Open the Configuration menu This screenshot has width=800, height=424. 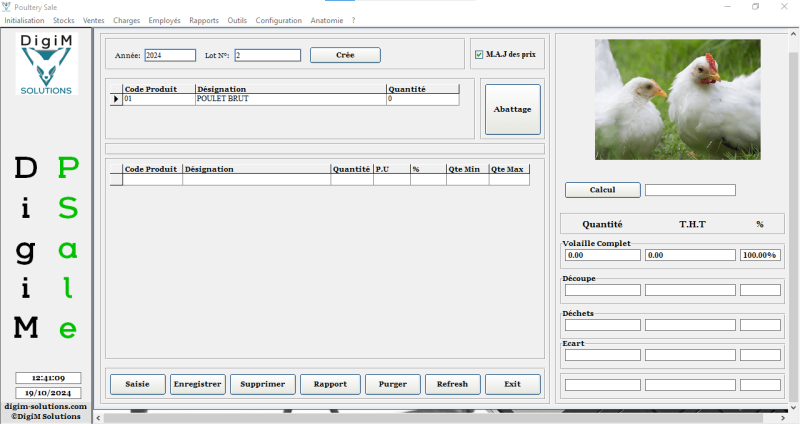[278, 20]
